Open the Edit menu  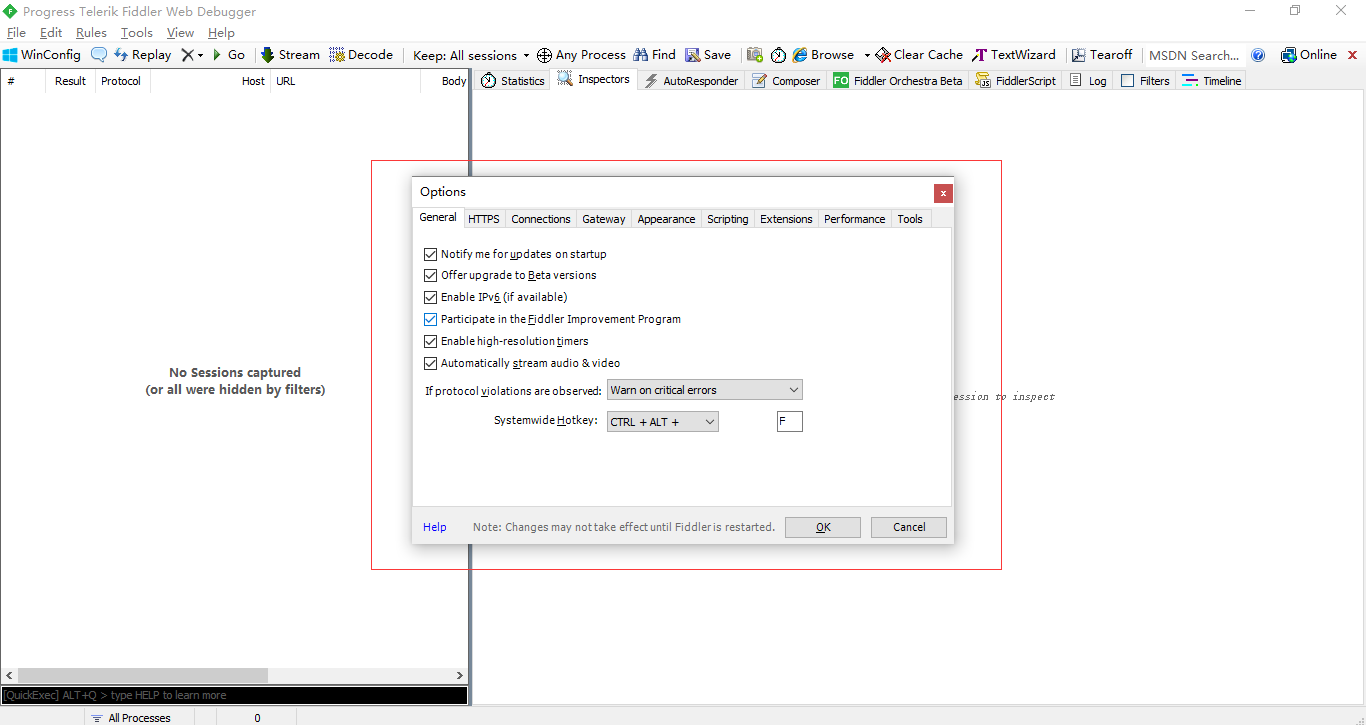coord(51,33)
